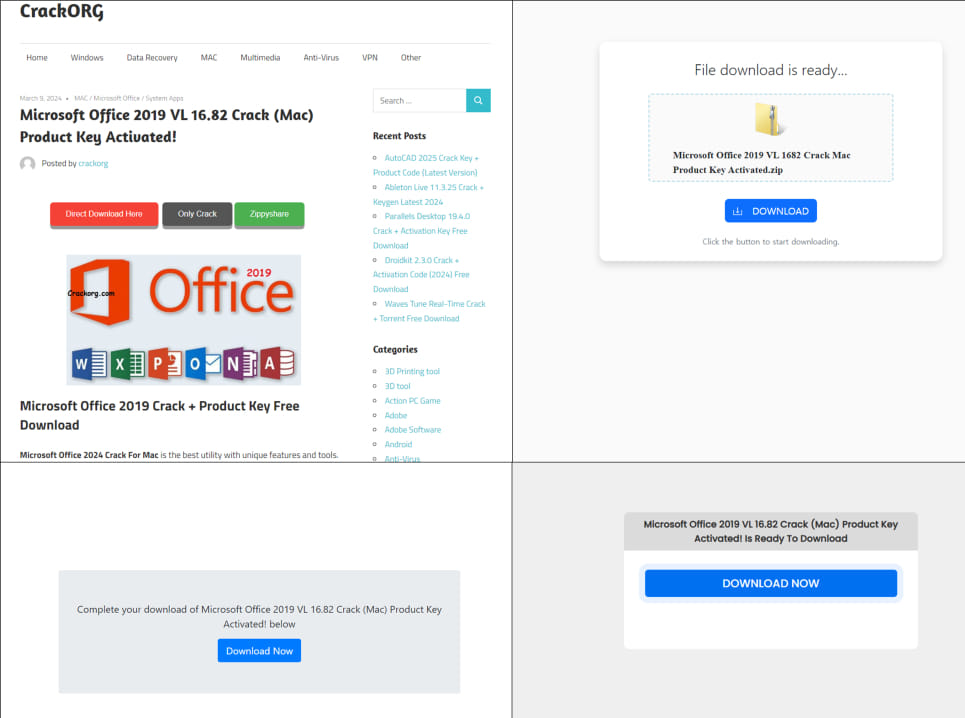Screen dimensions: 965x718
Task: Open the AutoCAD 2025 Crack Key post
Action: coord(426,166)
